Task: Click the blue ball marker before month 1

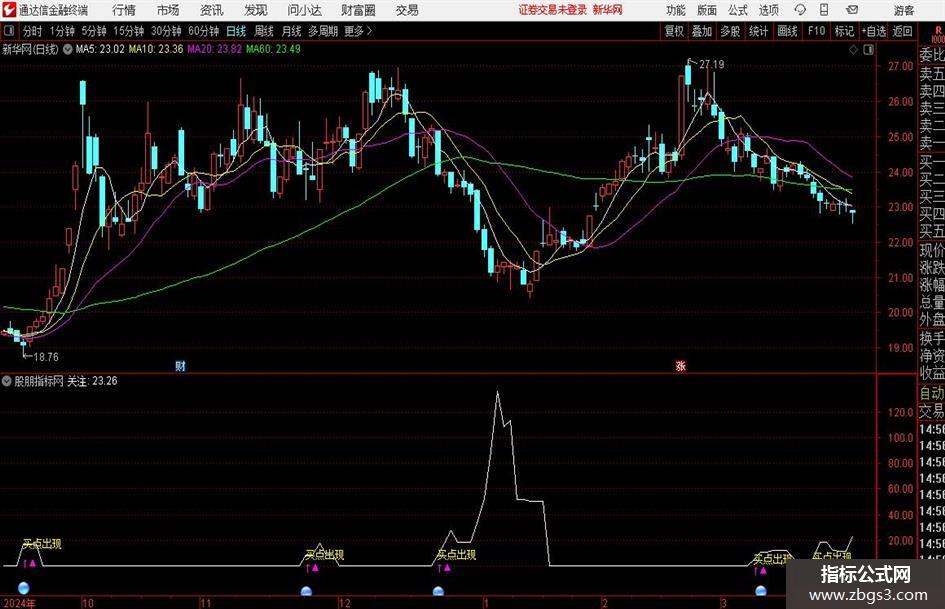Action: [x=438, y=591]
